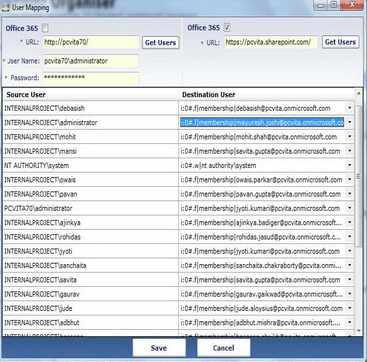Cancel the user mapping dialog
This screenshot has height=362, width=367.
click(224, 348)
